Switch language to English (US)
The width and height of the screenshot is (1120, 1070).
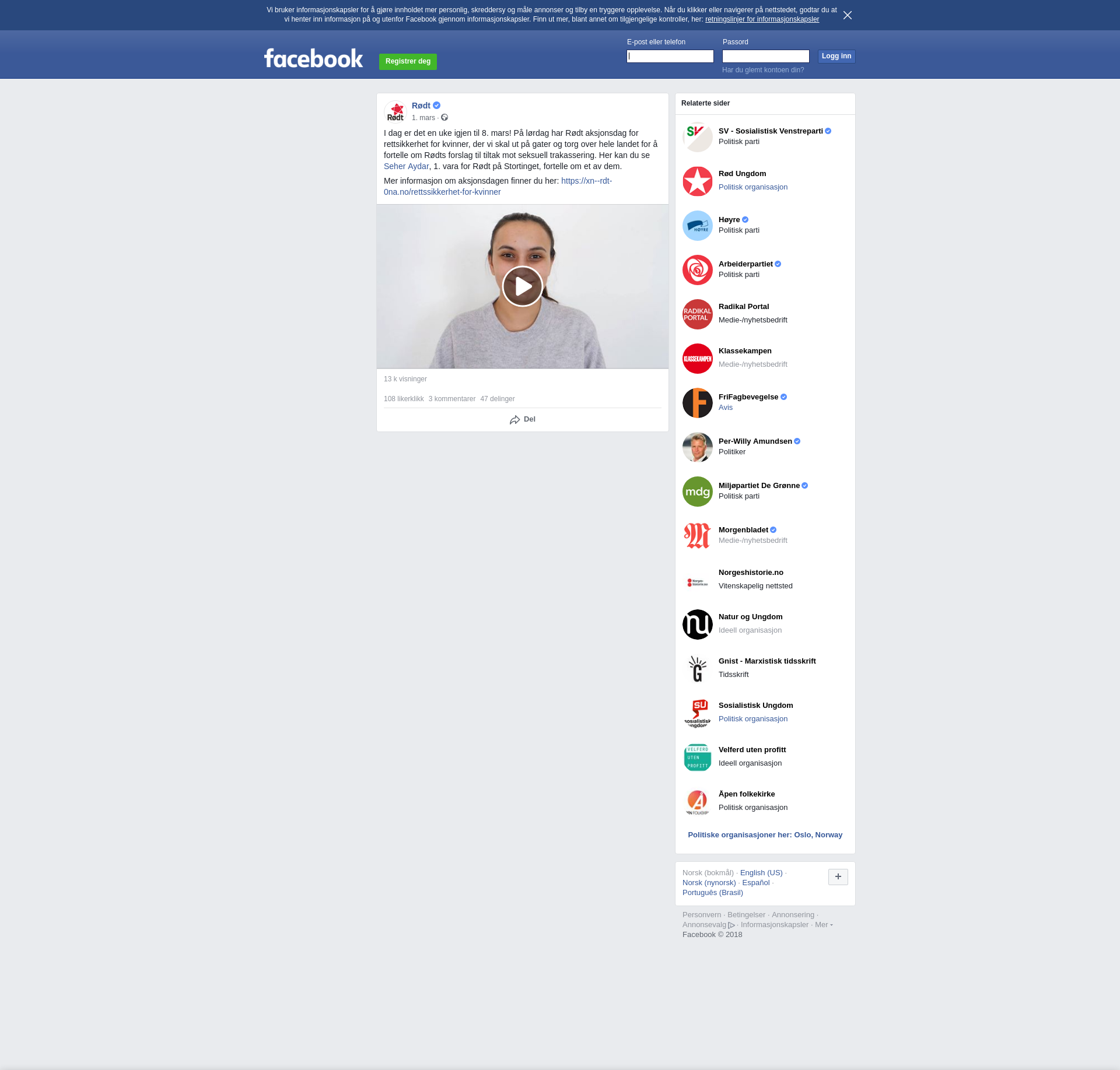(x=761, y=873)
